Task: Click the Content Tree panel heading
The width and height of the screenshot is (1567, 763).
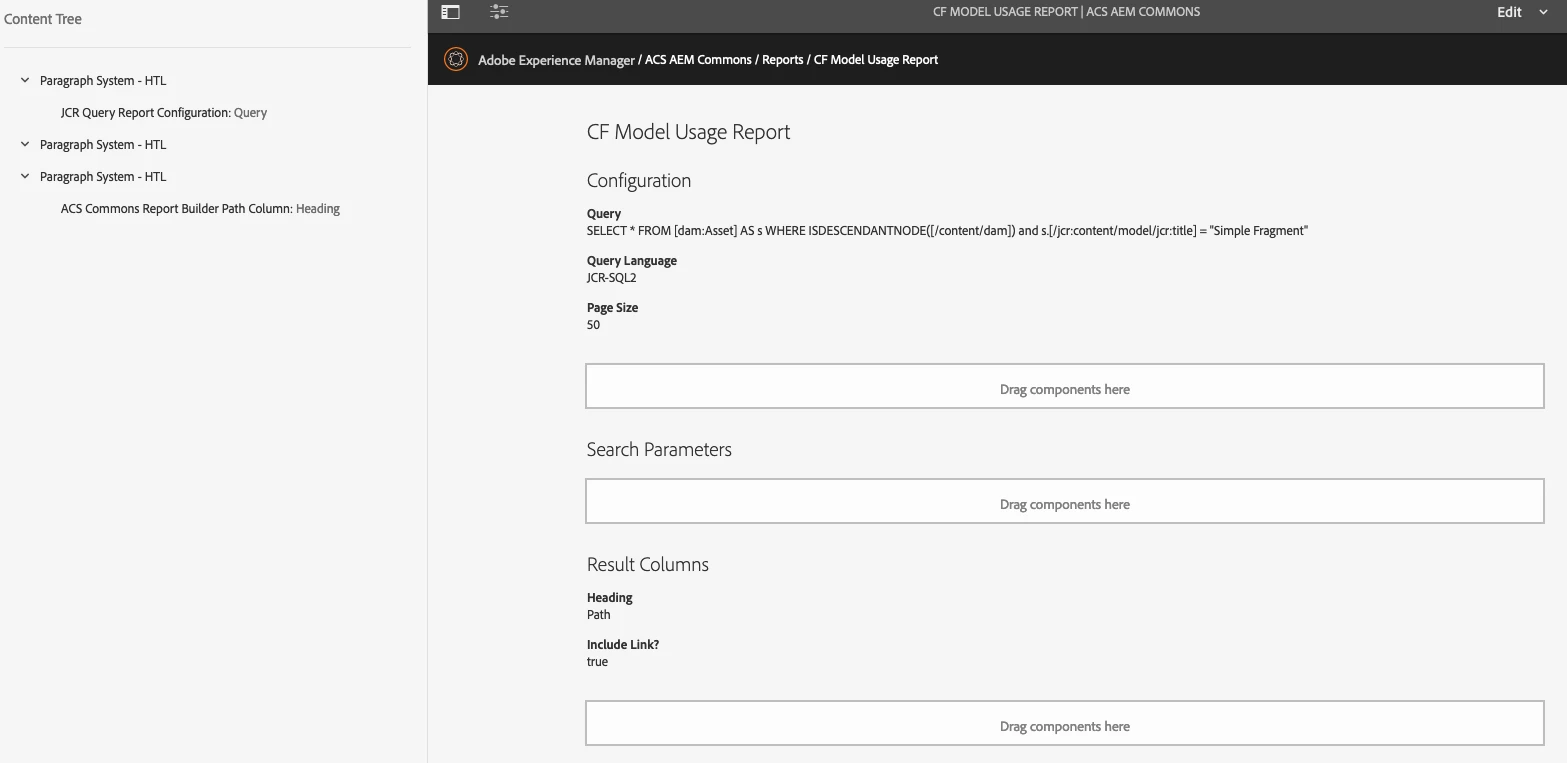Action: click(43, 19)
